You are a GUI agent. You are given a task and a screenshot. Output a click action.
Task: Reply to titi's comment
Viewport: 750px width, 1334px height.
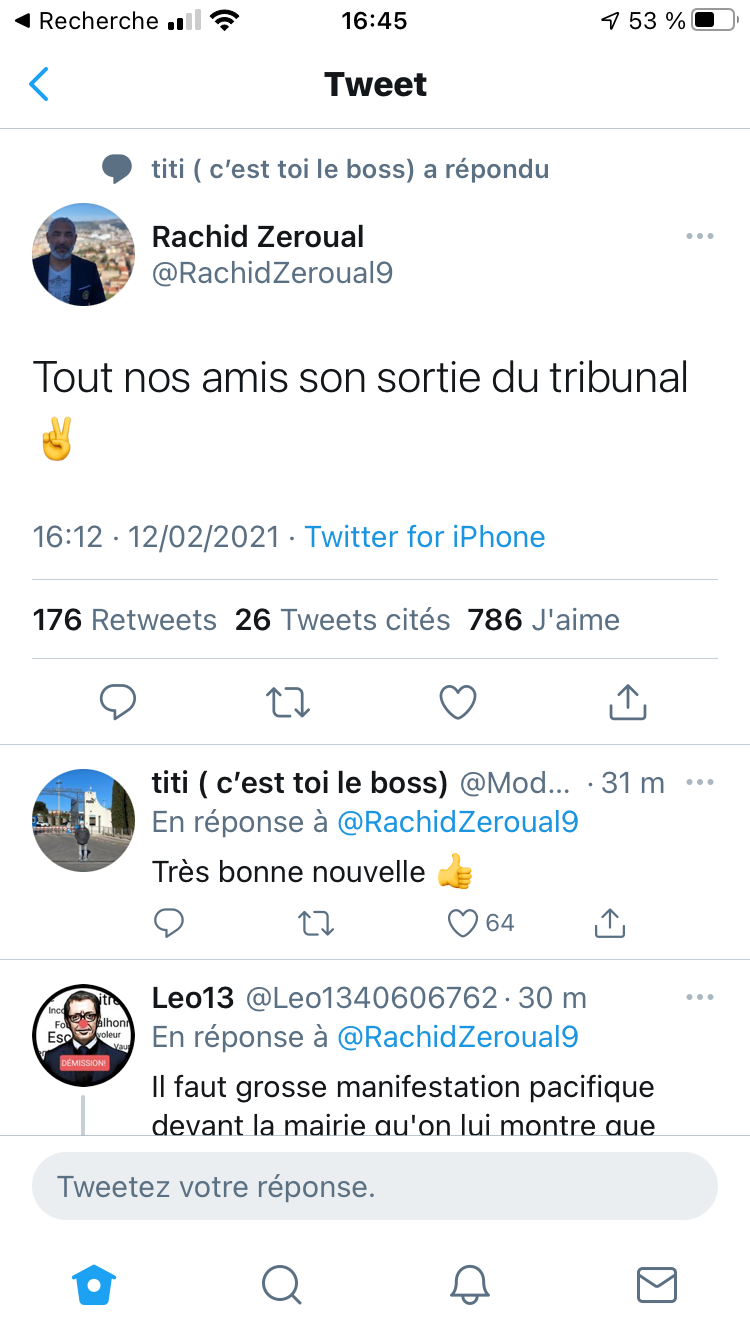169,923
